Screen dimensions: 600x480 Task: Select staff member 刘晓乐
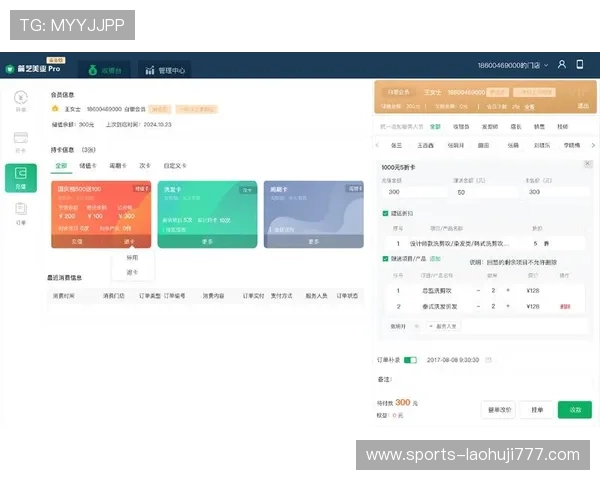542,145
